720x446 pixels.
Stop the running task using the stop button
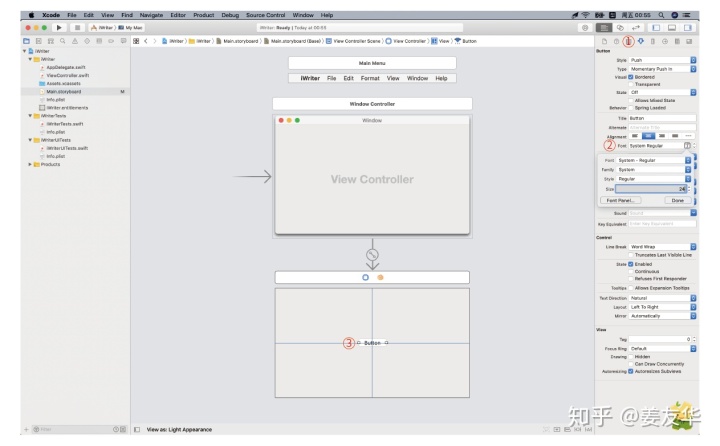(x=77, y=28)
